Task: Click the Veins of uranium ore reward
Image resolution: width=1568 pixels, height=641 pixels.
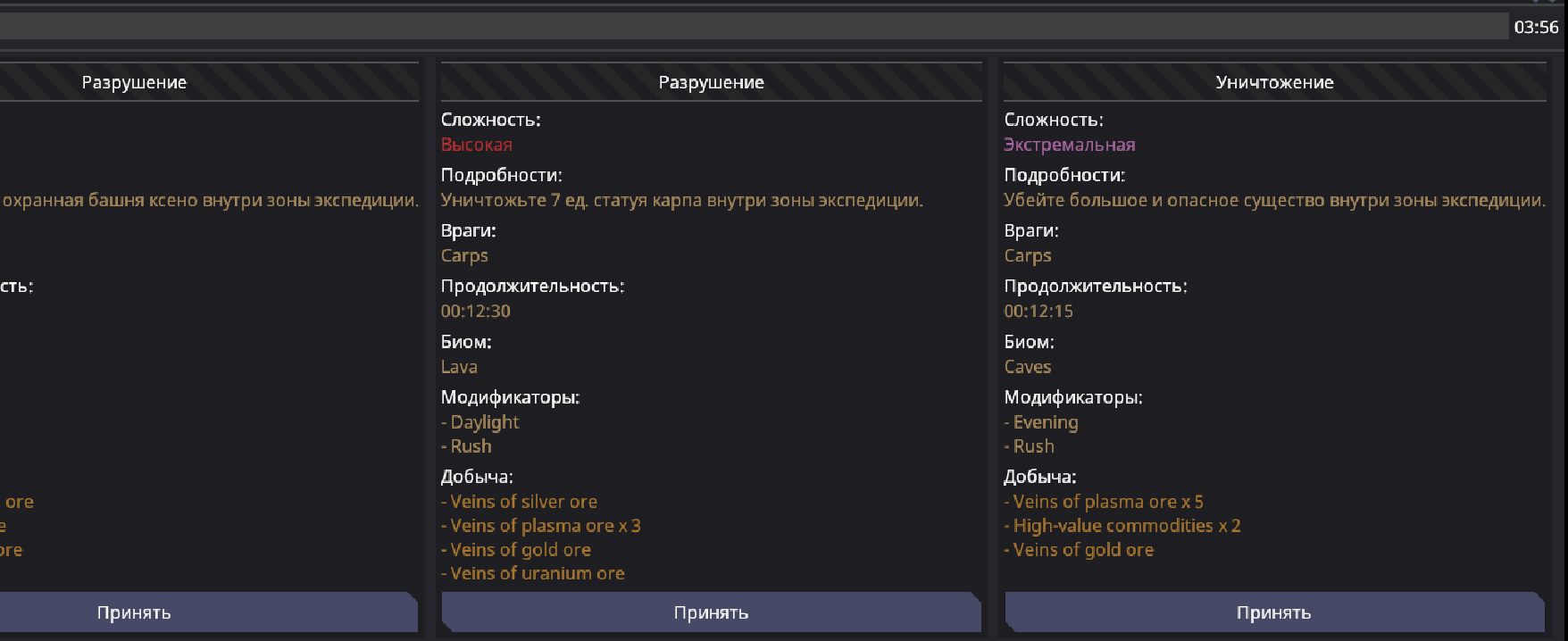Action: (x=537, y=573)
